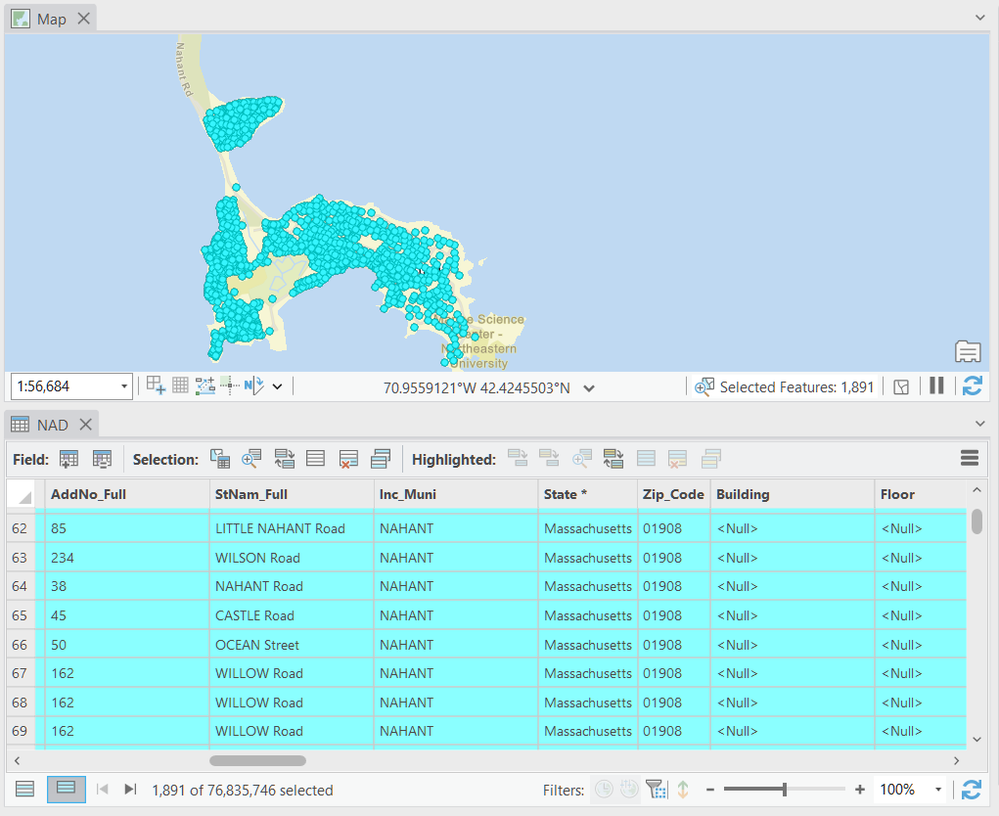The image size is (999, 816).
Task: Click the StNam_Full column header
Action: tap(291, 494)
